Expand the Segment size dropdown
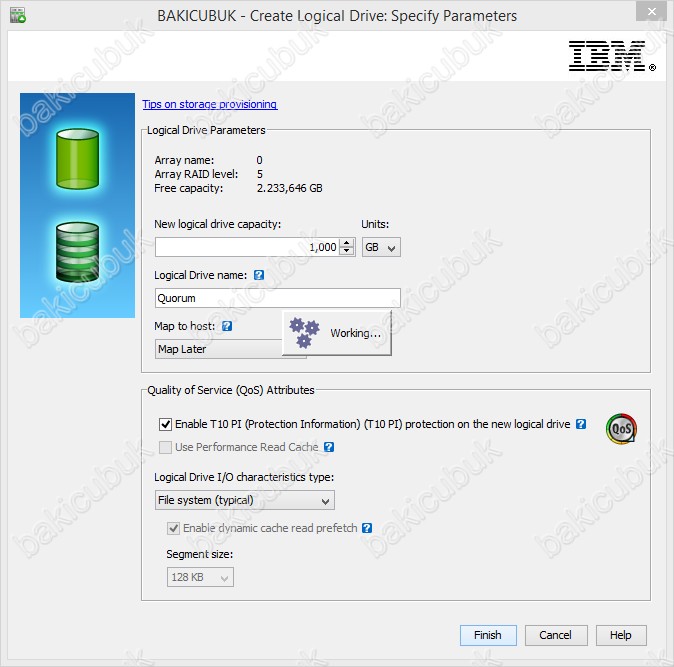Viewport: 674px width, 667px height. [x=200, y=578]
